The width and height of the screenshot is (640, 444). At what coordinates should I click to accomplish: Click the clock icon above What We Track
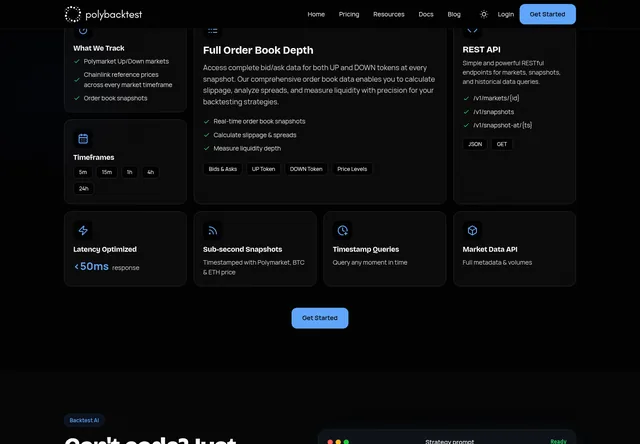[83, 31]
